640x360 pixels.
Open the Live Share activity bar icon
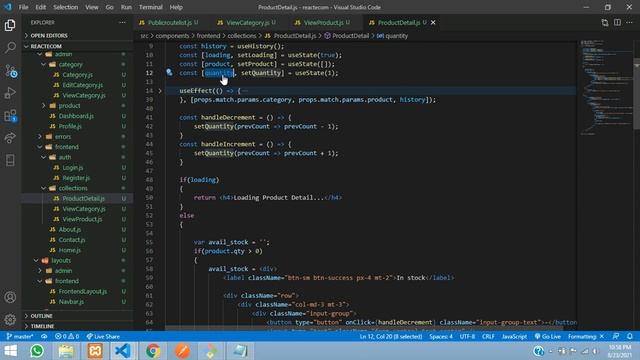pos(10,138)
